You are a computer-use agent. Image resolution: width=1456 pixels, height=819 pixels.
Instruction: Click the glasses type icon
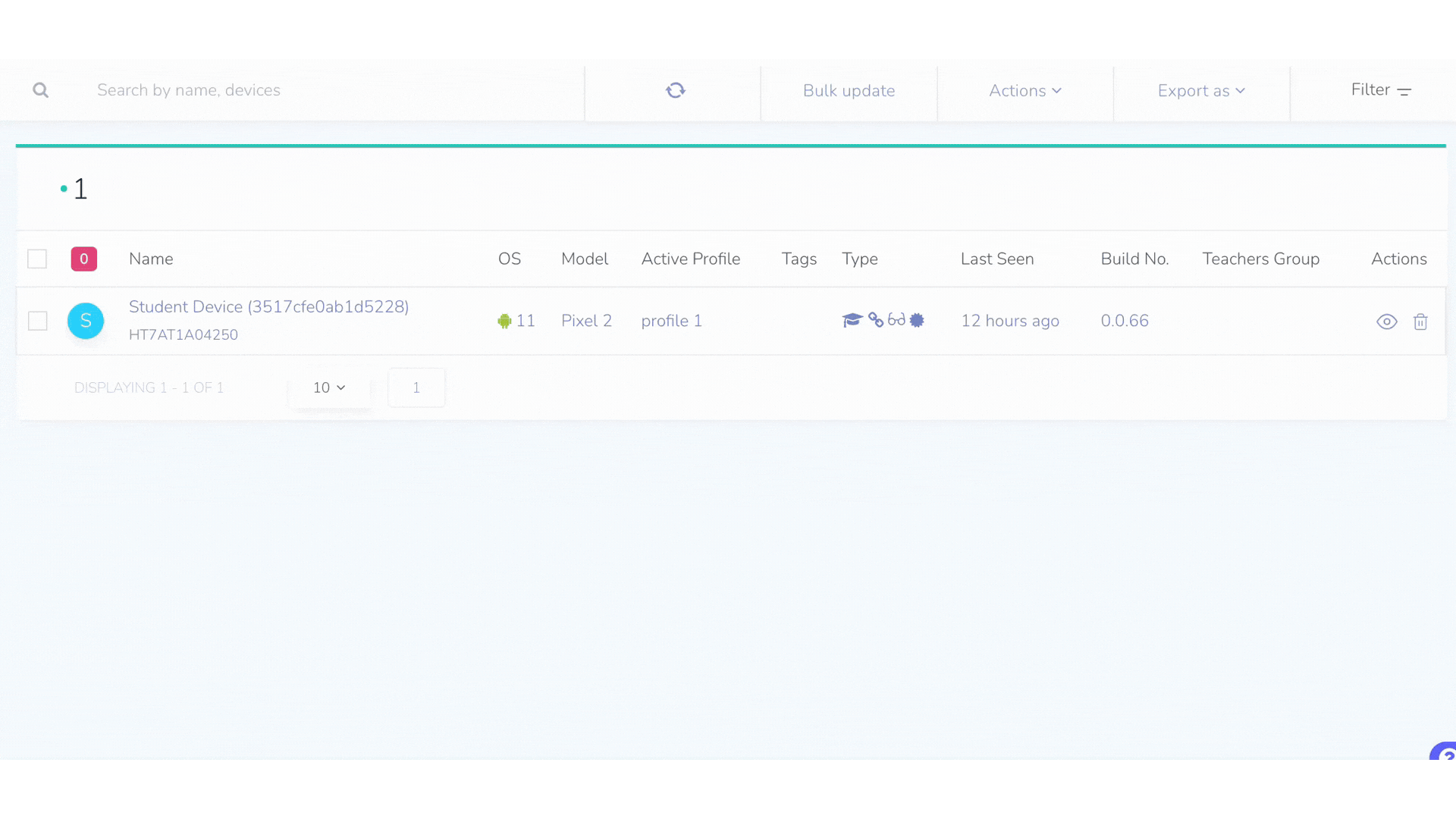tap(896, 320)
